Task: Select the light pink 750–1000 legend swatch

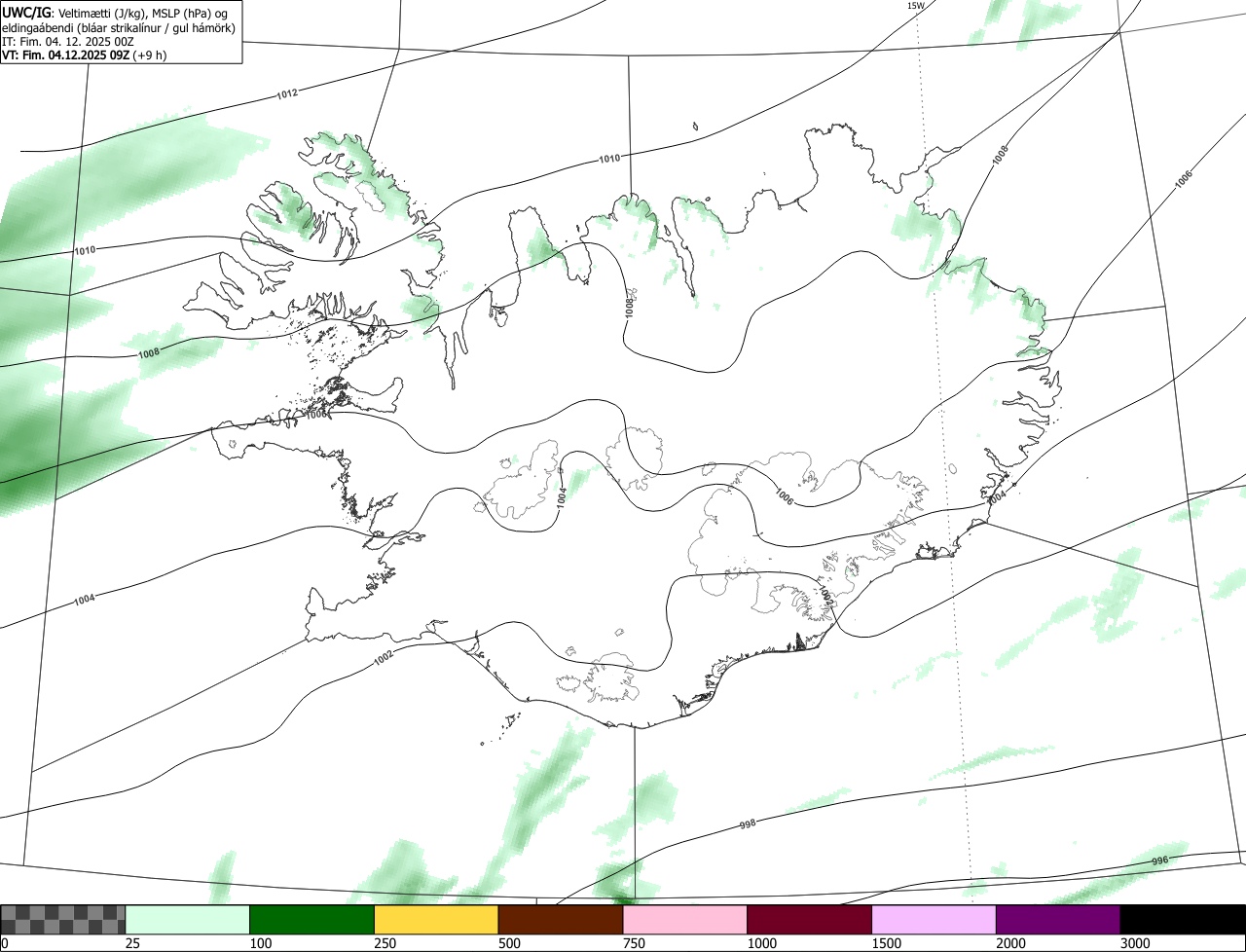Action: (x=685, y=920)
